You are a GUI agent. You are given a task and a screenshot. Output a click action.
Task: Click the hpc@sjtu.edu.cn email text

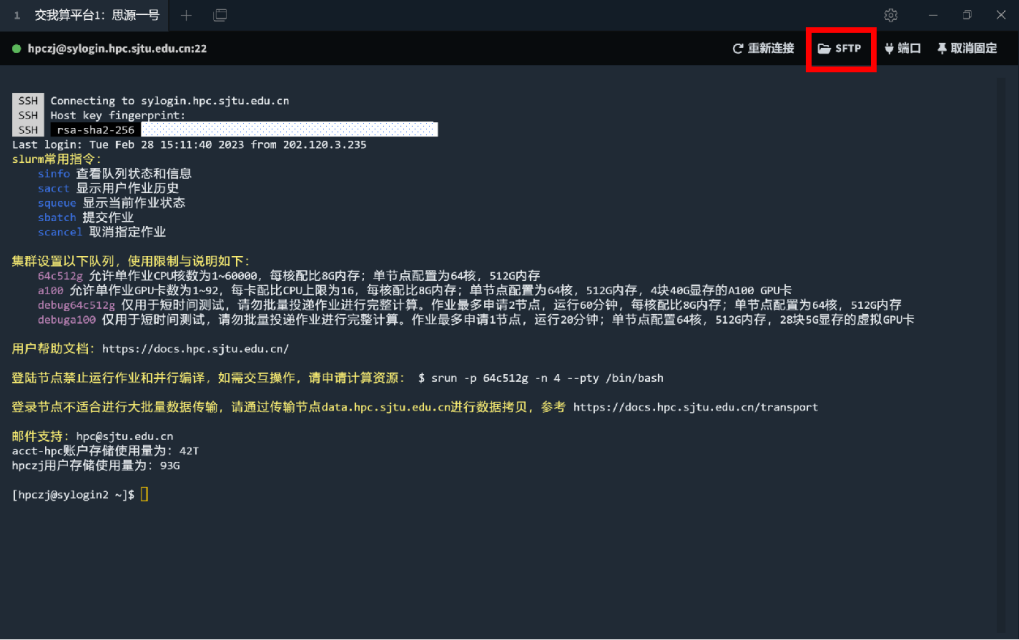click(124, 437)
